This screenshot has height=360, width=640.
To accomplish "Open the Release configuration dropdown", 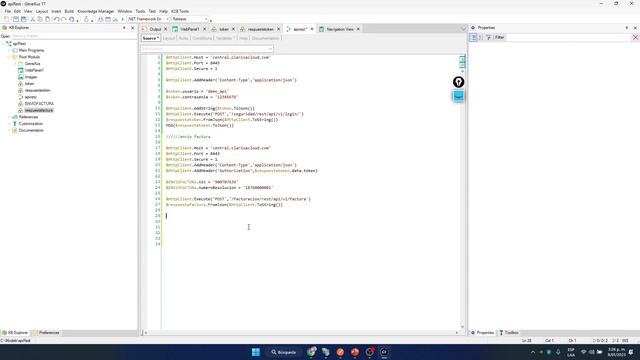I will click(x=189, y=19).
